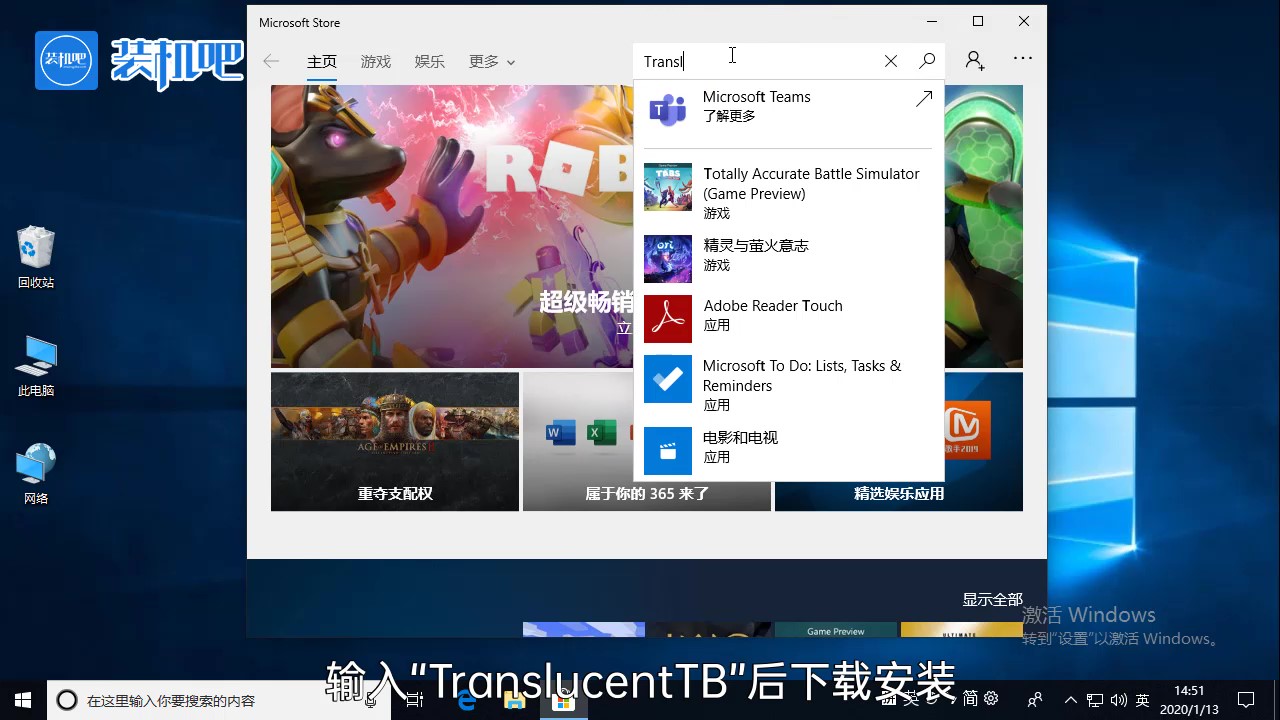Clear the search box text

890,61
